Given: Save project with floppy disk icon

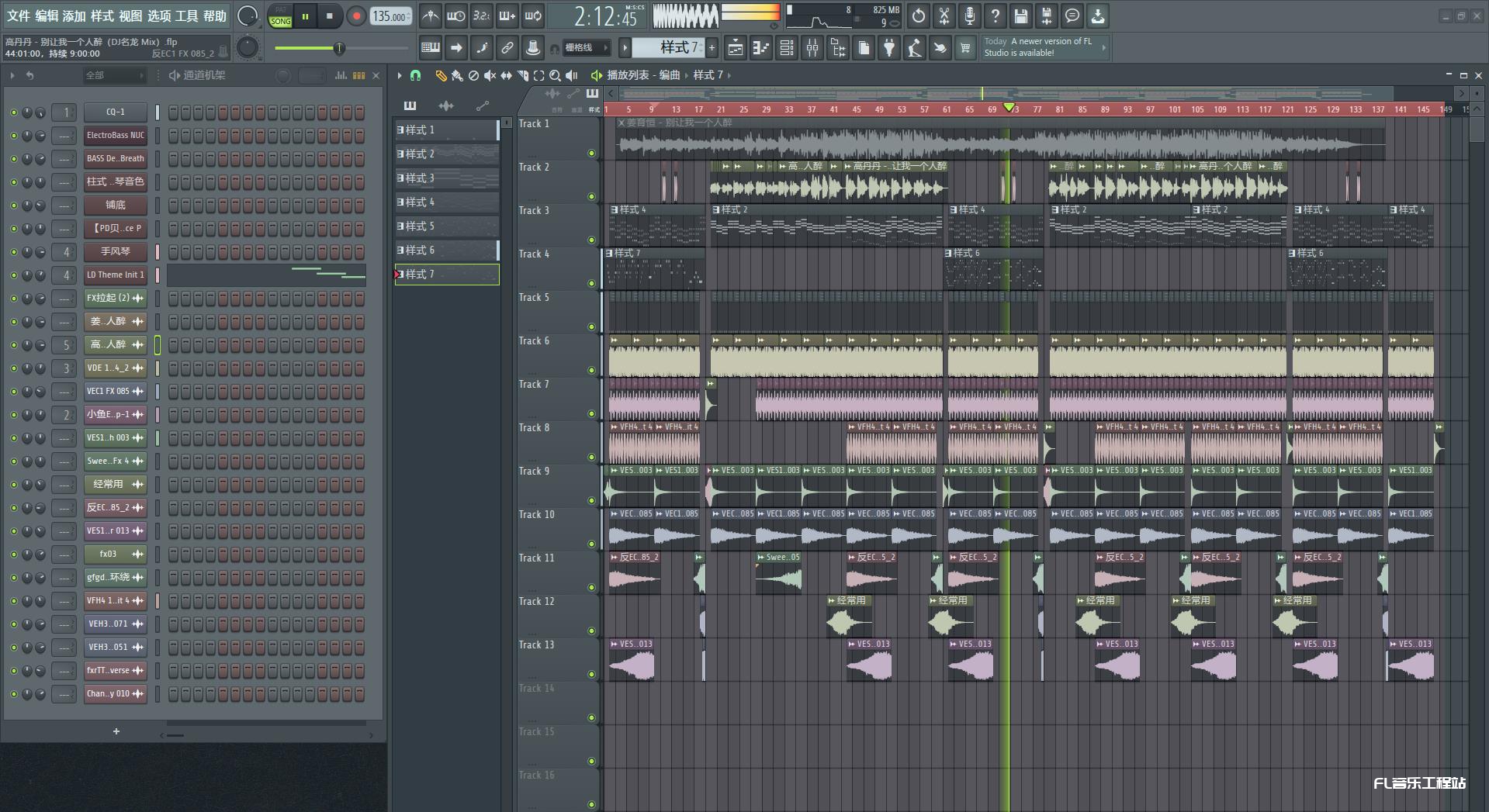Looking at the screenshot, I should 1021,16.
